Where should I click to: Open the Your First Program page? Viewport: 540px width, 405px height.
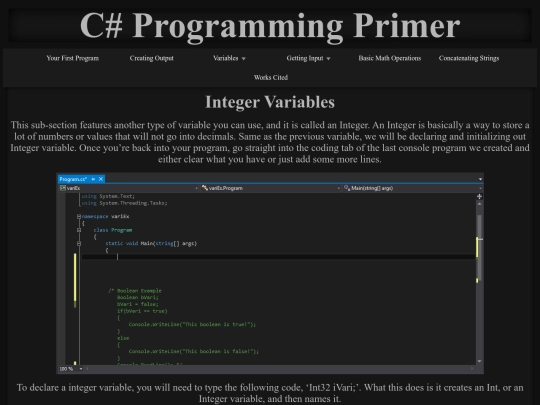click(73, 58)
